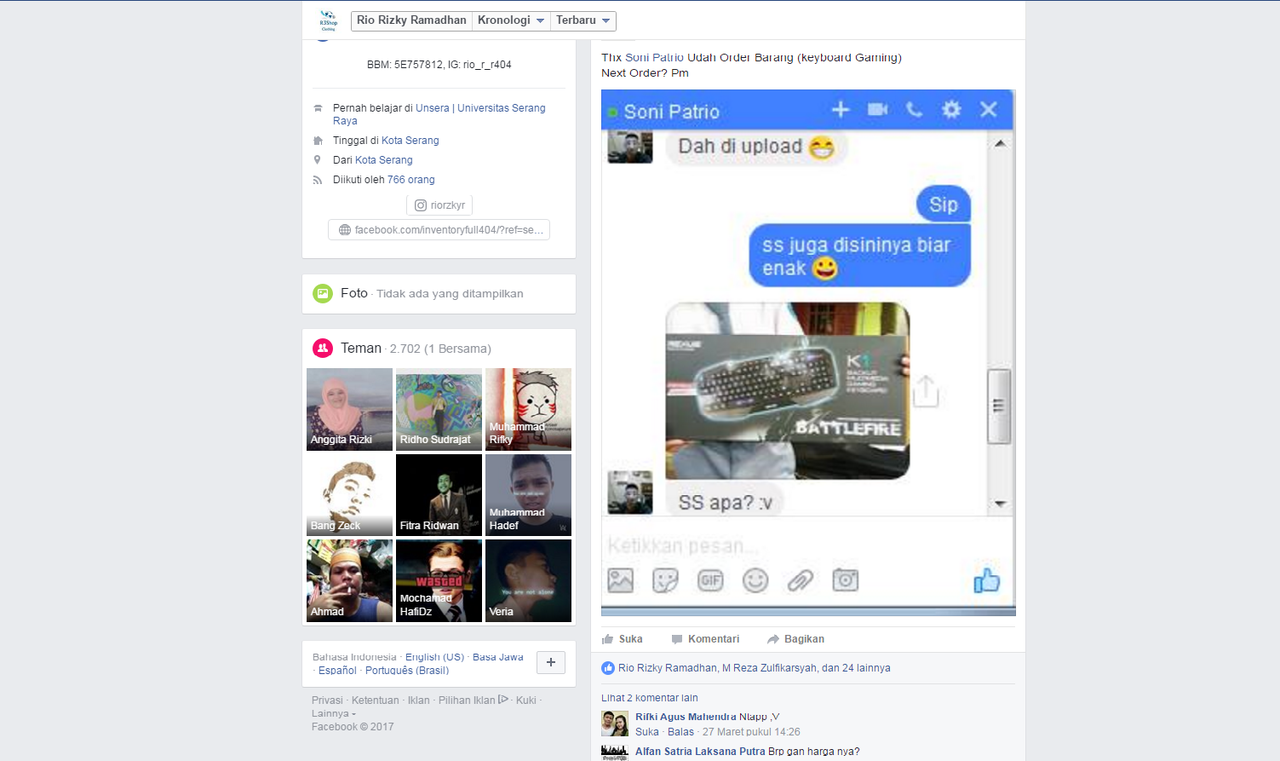This screenshot has height=761, width=1280.
Task: Click Komentari to comment on post
Action: pos(705,639)
